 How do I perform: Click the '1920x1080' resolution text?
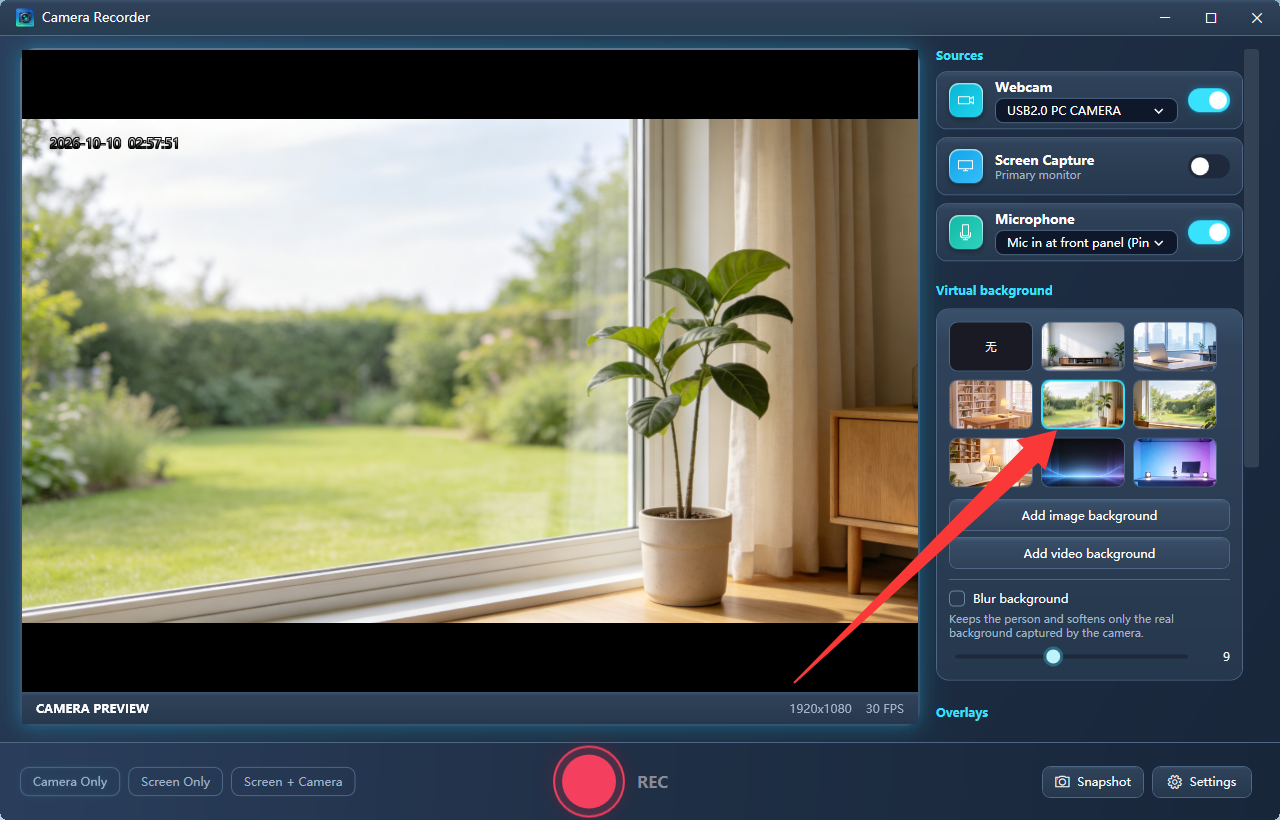pyautogui.click(x=821, y=709)
